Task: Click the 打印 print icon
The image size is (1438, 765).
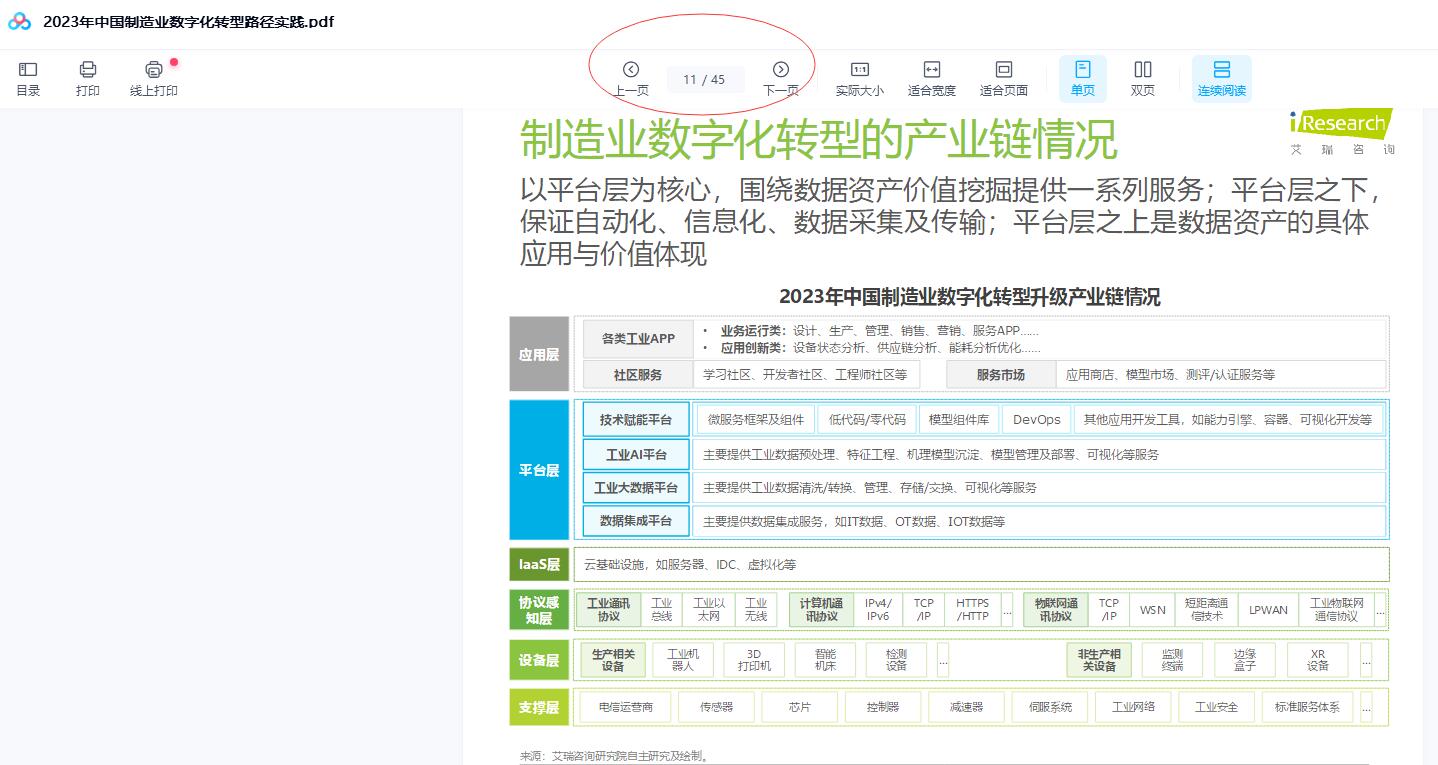Action: pyautogui.click(x=88, y=78)
